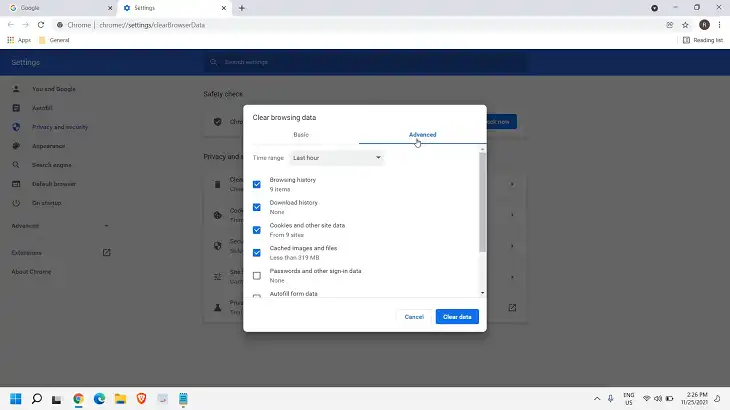
Task: Open File Explorer from taskbar
Action: pos(120,399)
